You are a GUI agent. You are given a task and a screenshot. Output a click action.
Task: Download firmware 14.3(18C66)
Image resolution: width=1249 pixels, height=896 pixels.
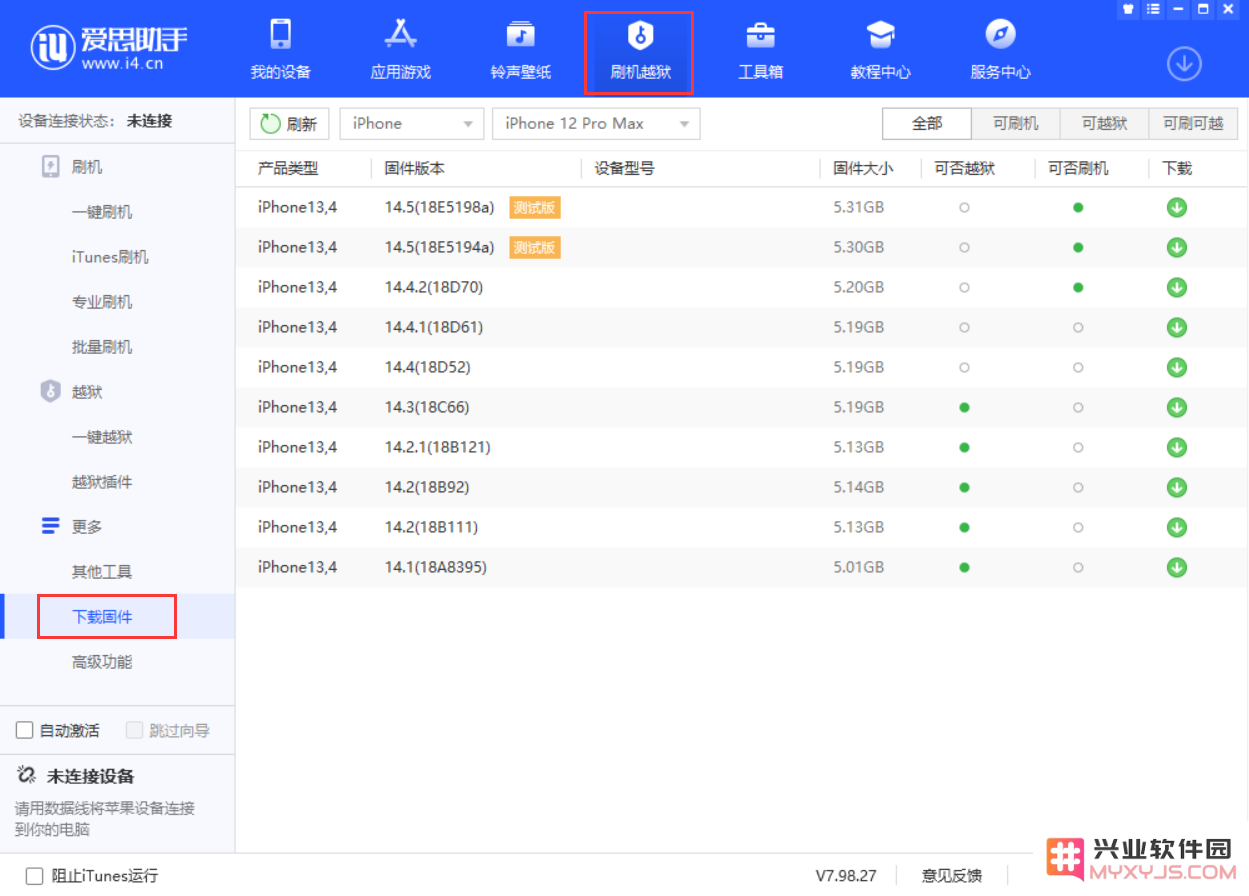[1177, 408]
